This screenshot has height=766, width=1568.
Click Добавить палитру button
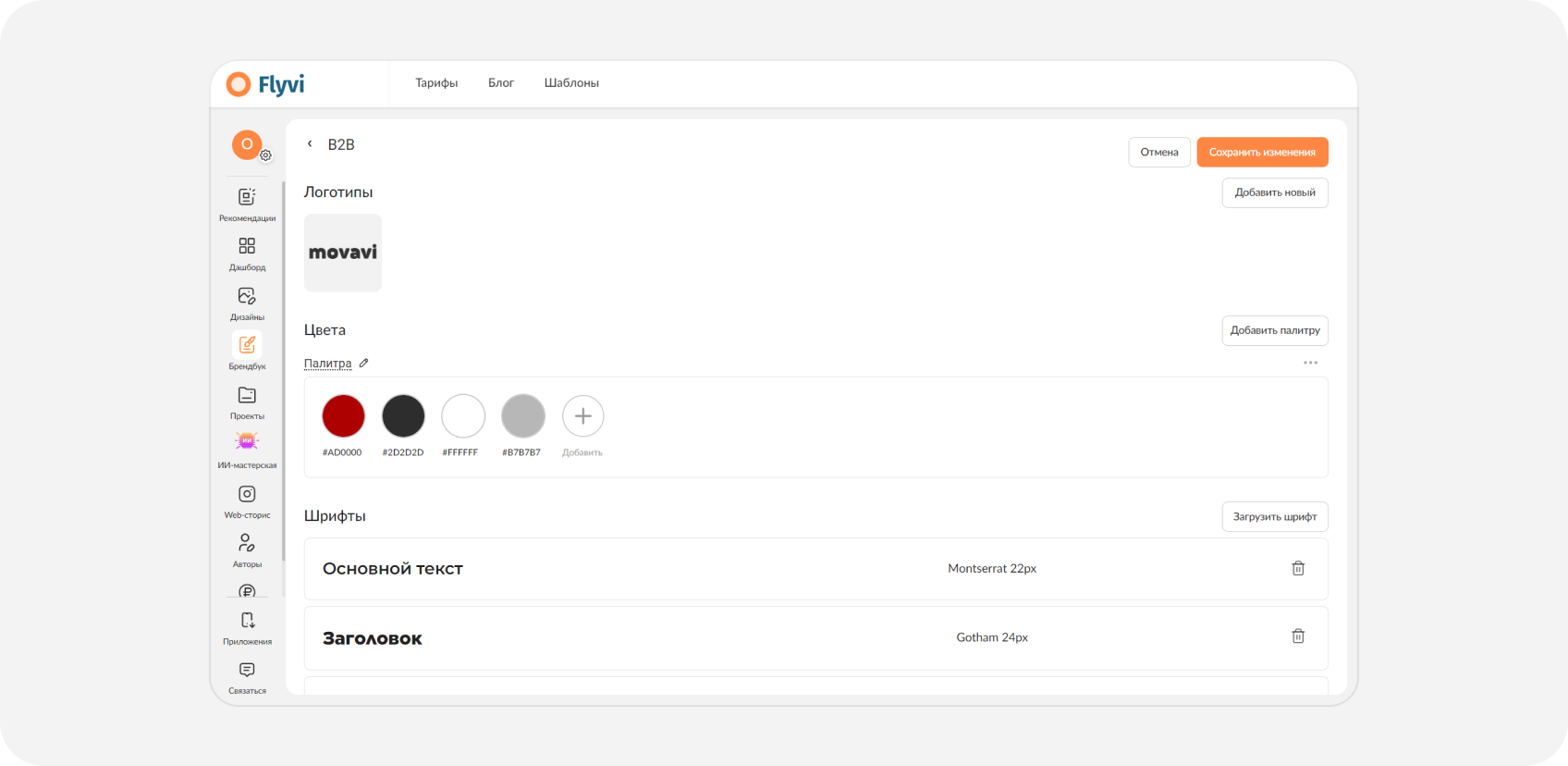tap(1275, 330)
